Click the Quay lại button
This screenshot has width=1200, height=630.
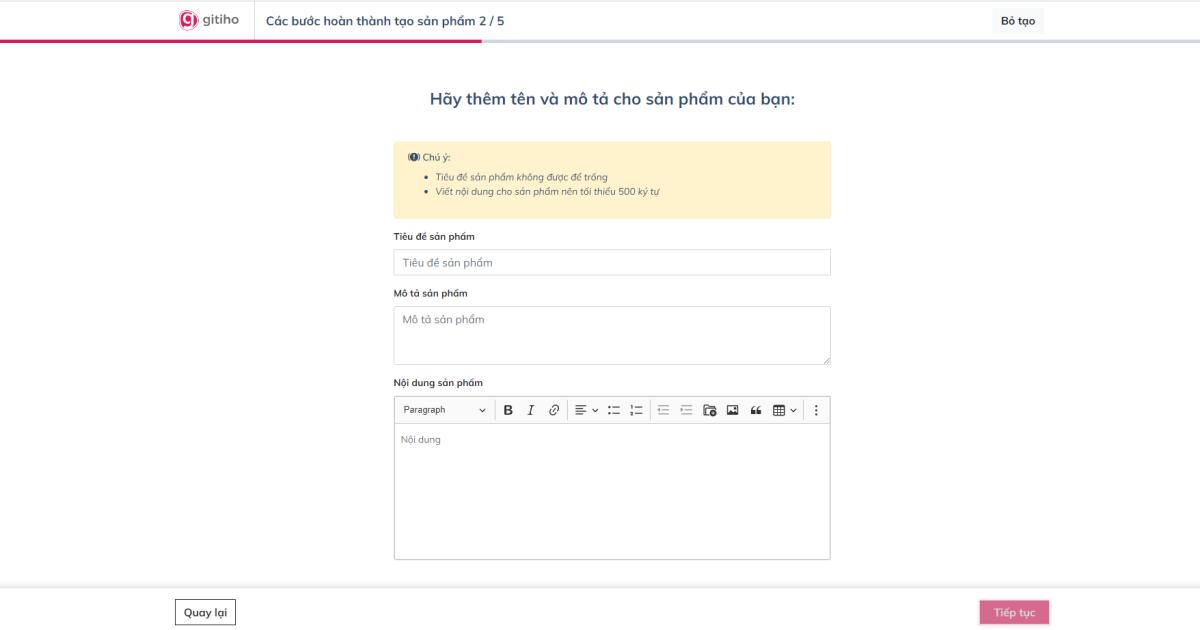tap(205, 612)
